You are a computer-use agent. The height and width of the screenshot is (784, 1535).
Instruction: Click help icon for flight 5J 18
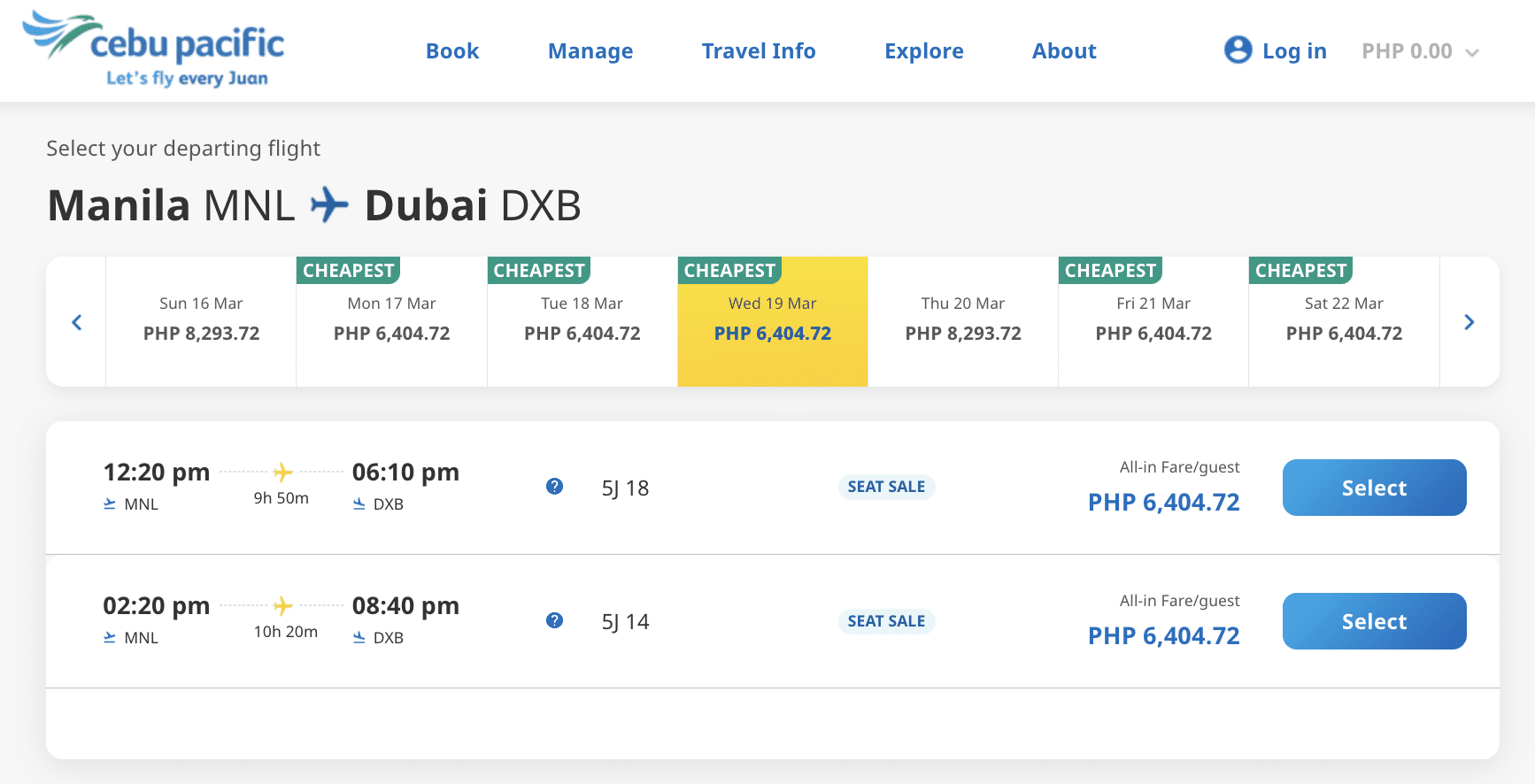pyautogui.click(x=554, y=487)
